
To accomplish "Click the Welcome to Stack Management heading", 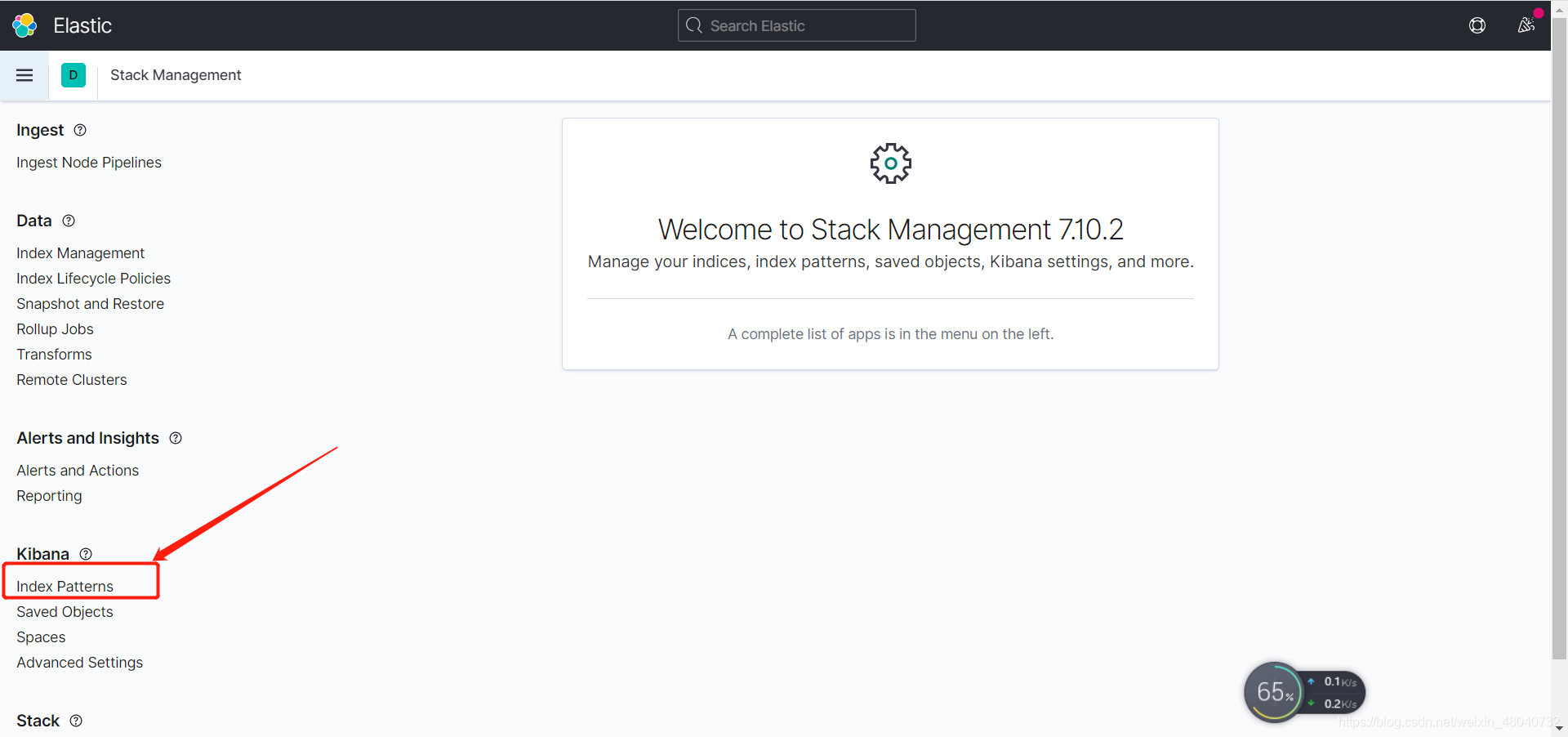I will point(890,230).
